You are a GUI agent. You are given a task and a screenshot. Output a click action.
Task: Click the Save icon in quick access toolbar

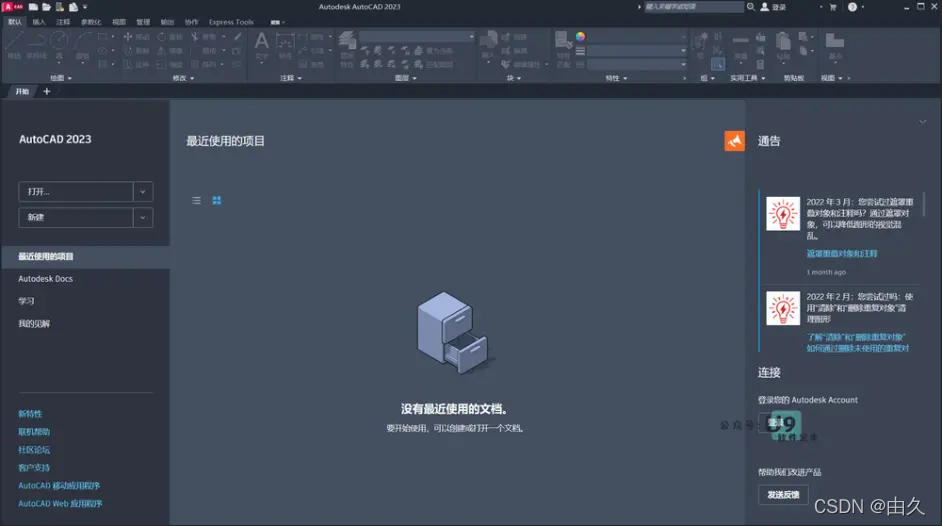click(x=59, y=7)
